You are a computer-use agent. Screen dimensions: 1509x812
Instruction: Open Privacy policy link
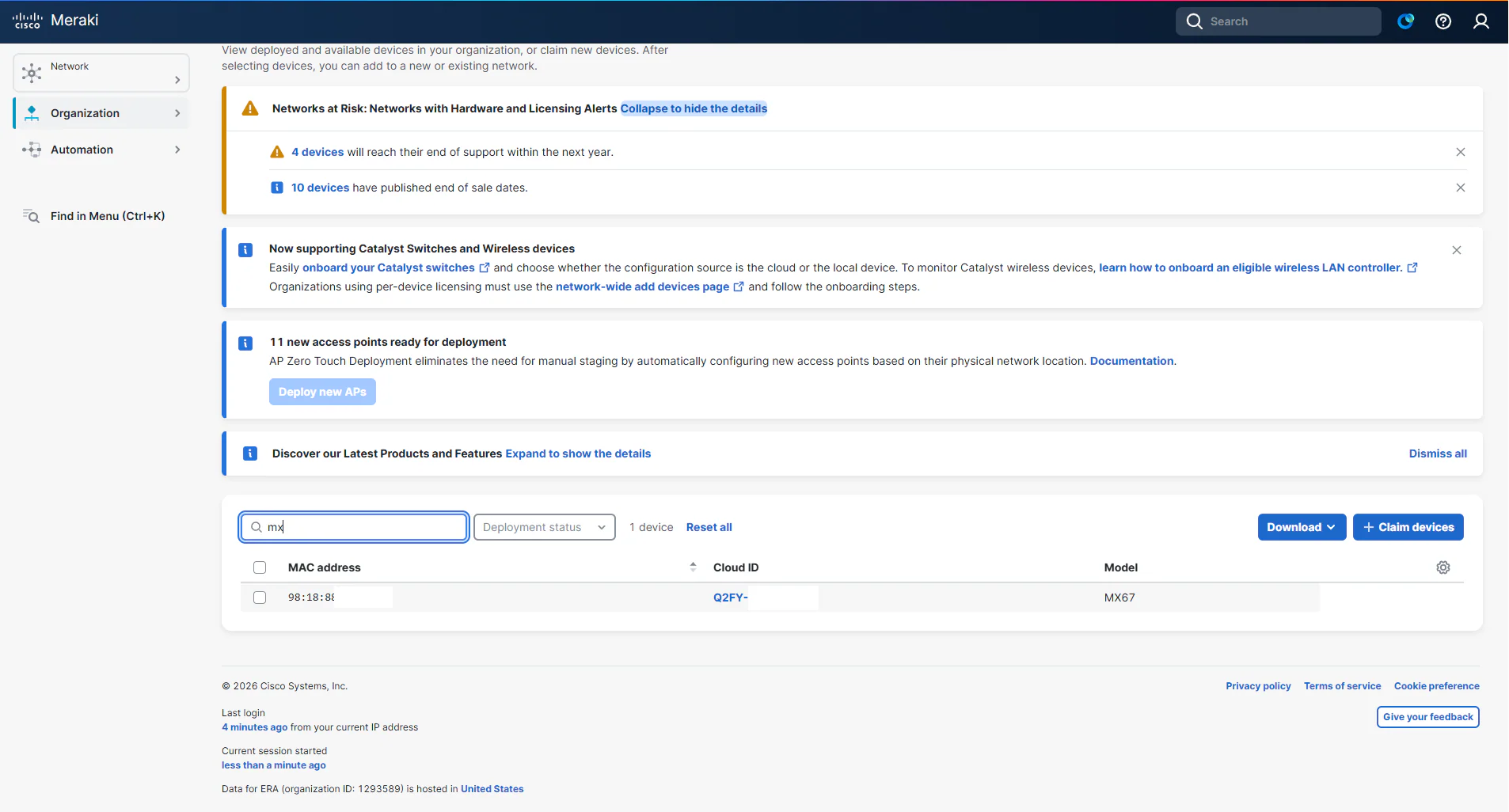click(x=1259, y=686)
